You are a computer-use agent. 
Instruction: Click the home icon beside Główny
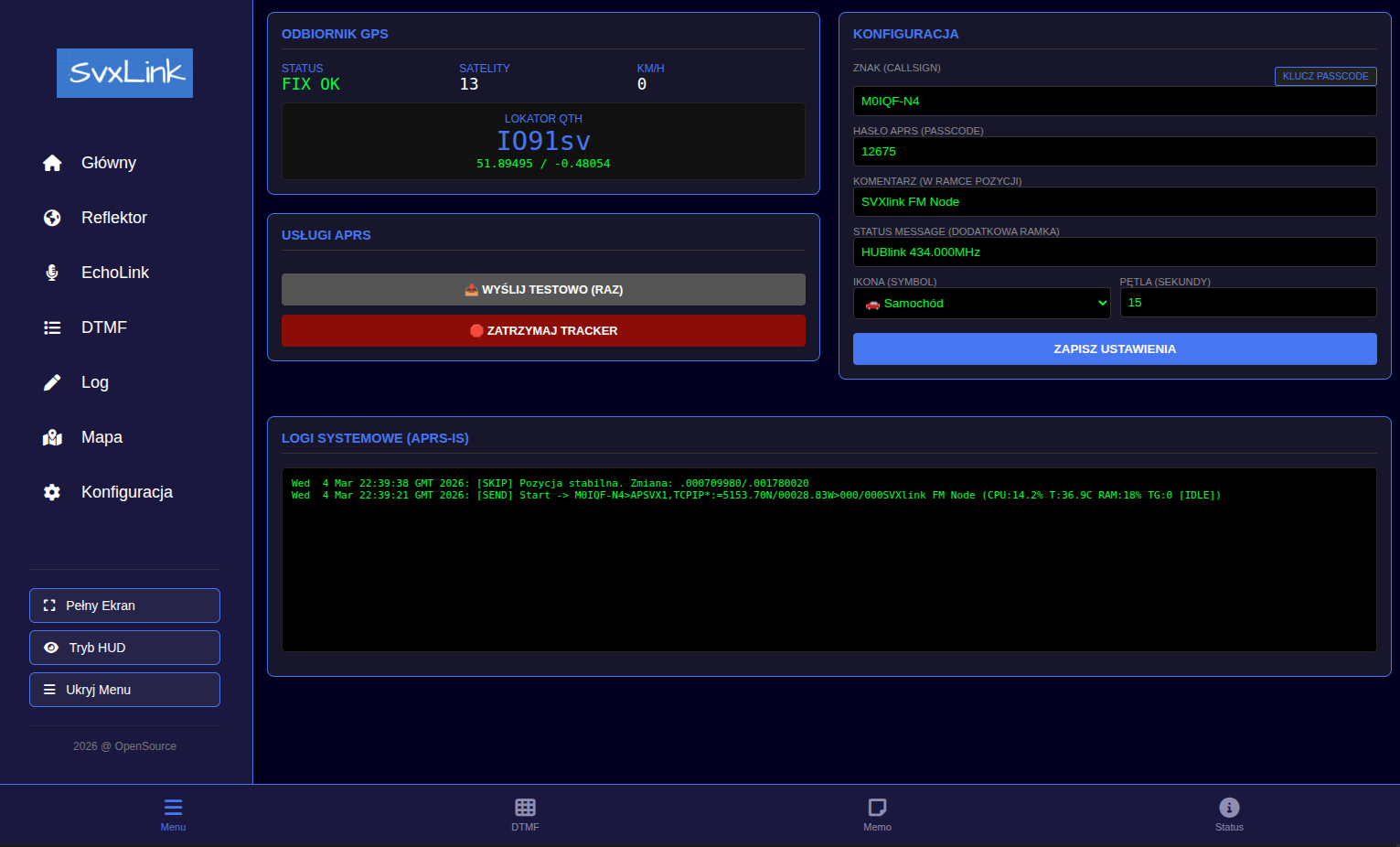[x=52, y=163]
